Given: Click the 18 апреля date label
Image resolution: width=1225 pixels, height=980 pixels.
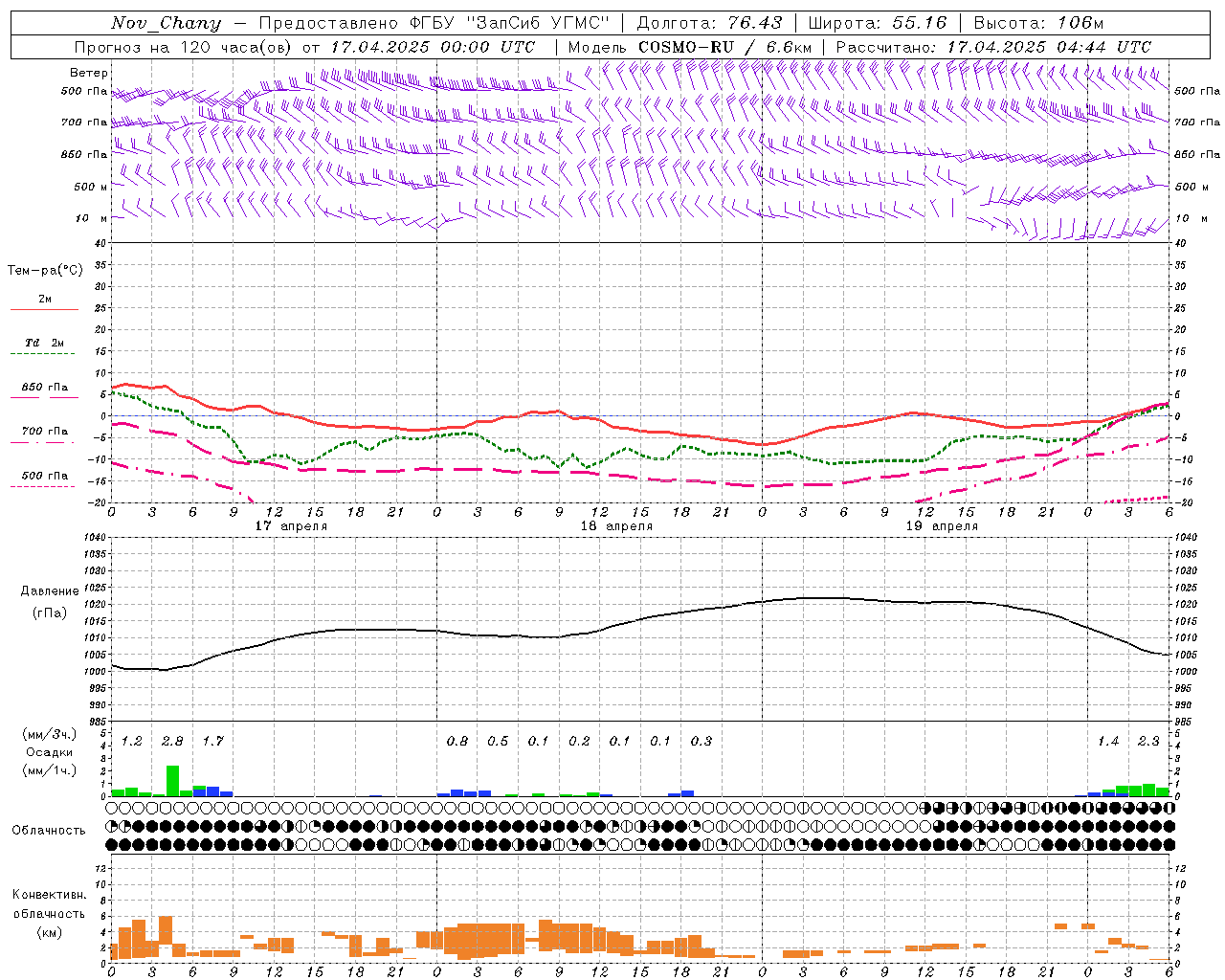Looking at the screenshot, I should (x=616, y=526).
